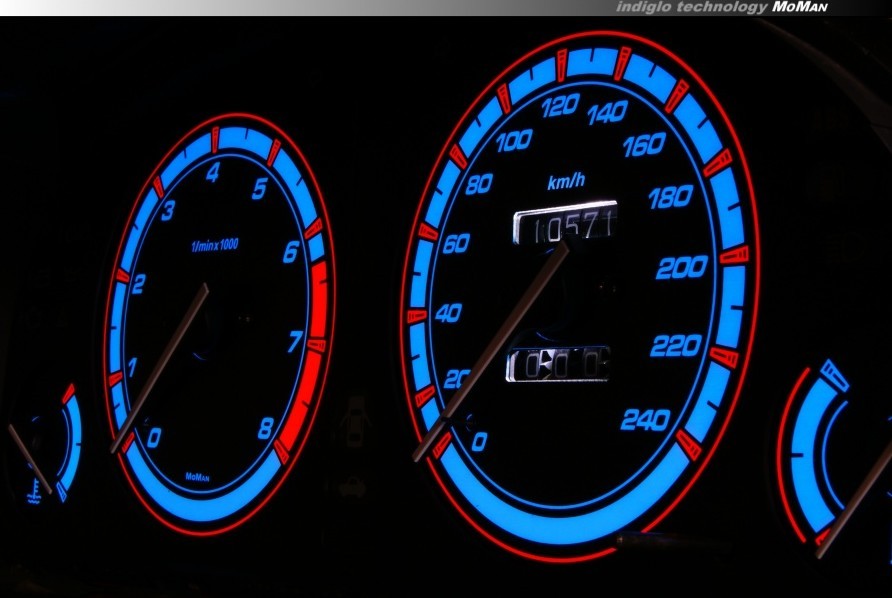Image resolution: width=892 pixels, height=598 pixels.
Task: Click the number 6 on the tachometer
Action: (290, 252)
